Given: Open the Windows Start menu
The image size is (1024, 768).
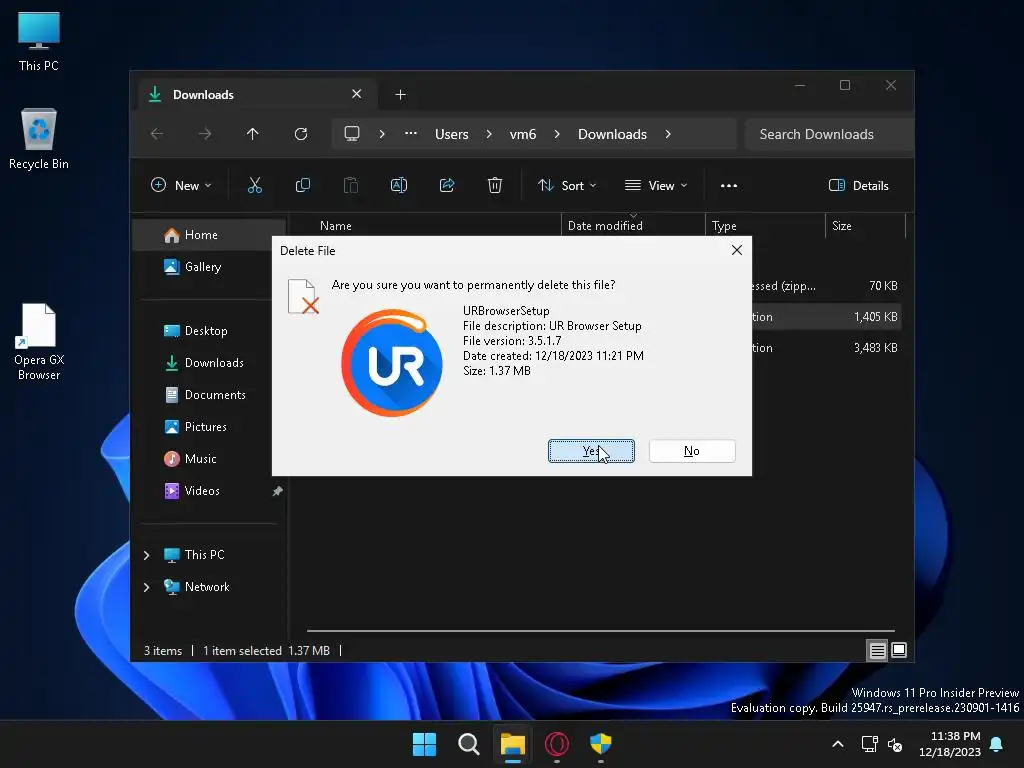Looking at the screenshot, I should point(424,744).
